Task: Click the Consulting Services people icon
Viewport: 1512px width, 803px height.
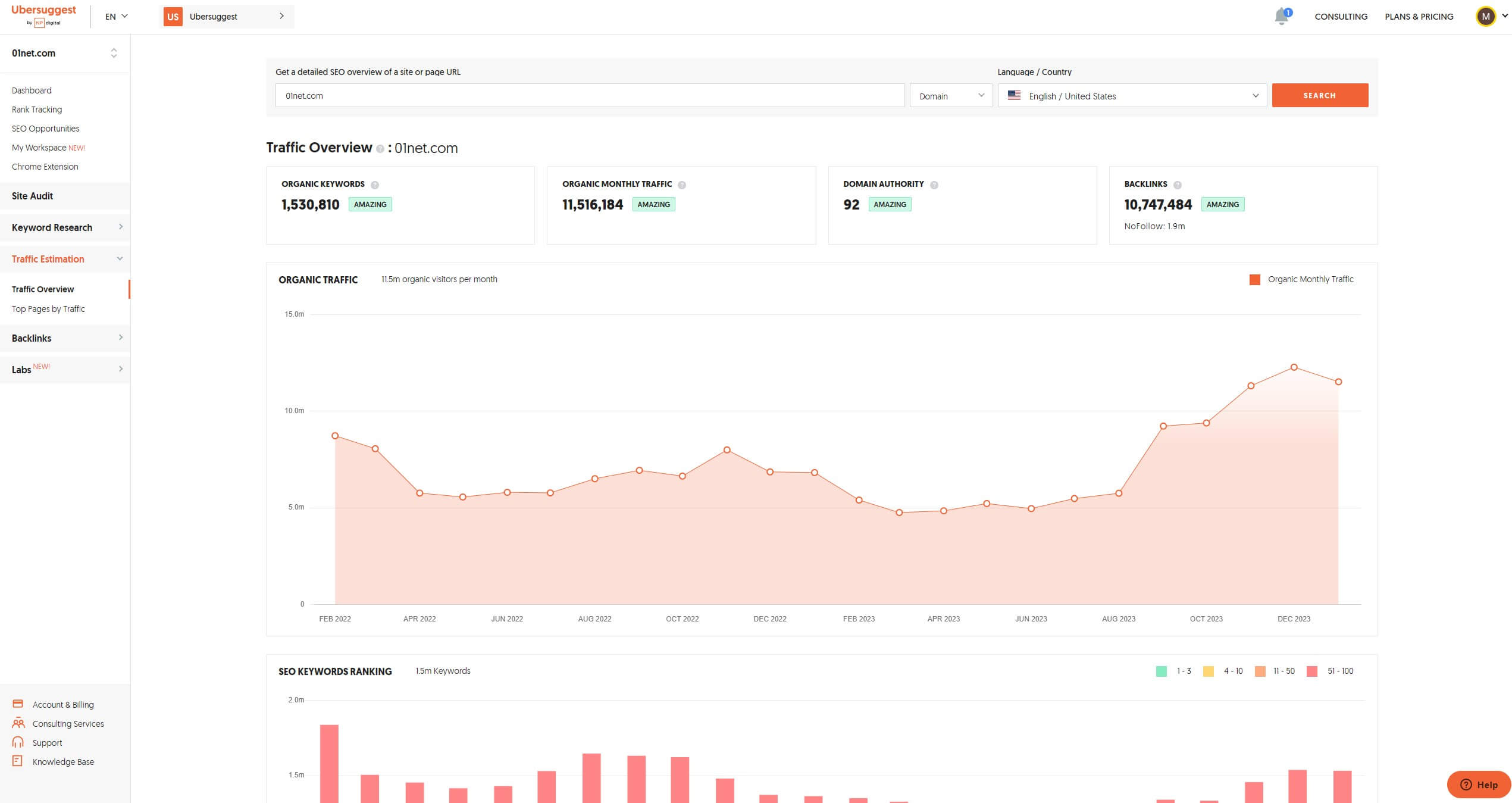Action: (x=18, y=723)
